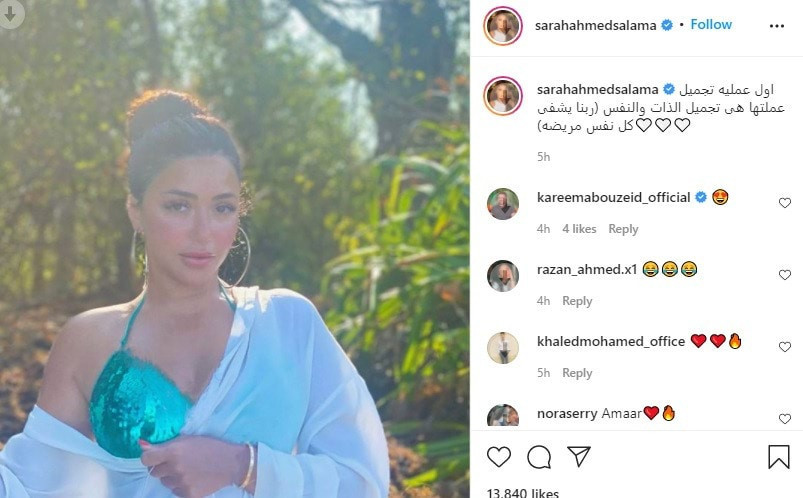Like noraserry's comment heart
The height and width of the screenshot is (498, 803).
785,419
